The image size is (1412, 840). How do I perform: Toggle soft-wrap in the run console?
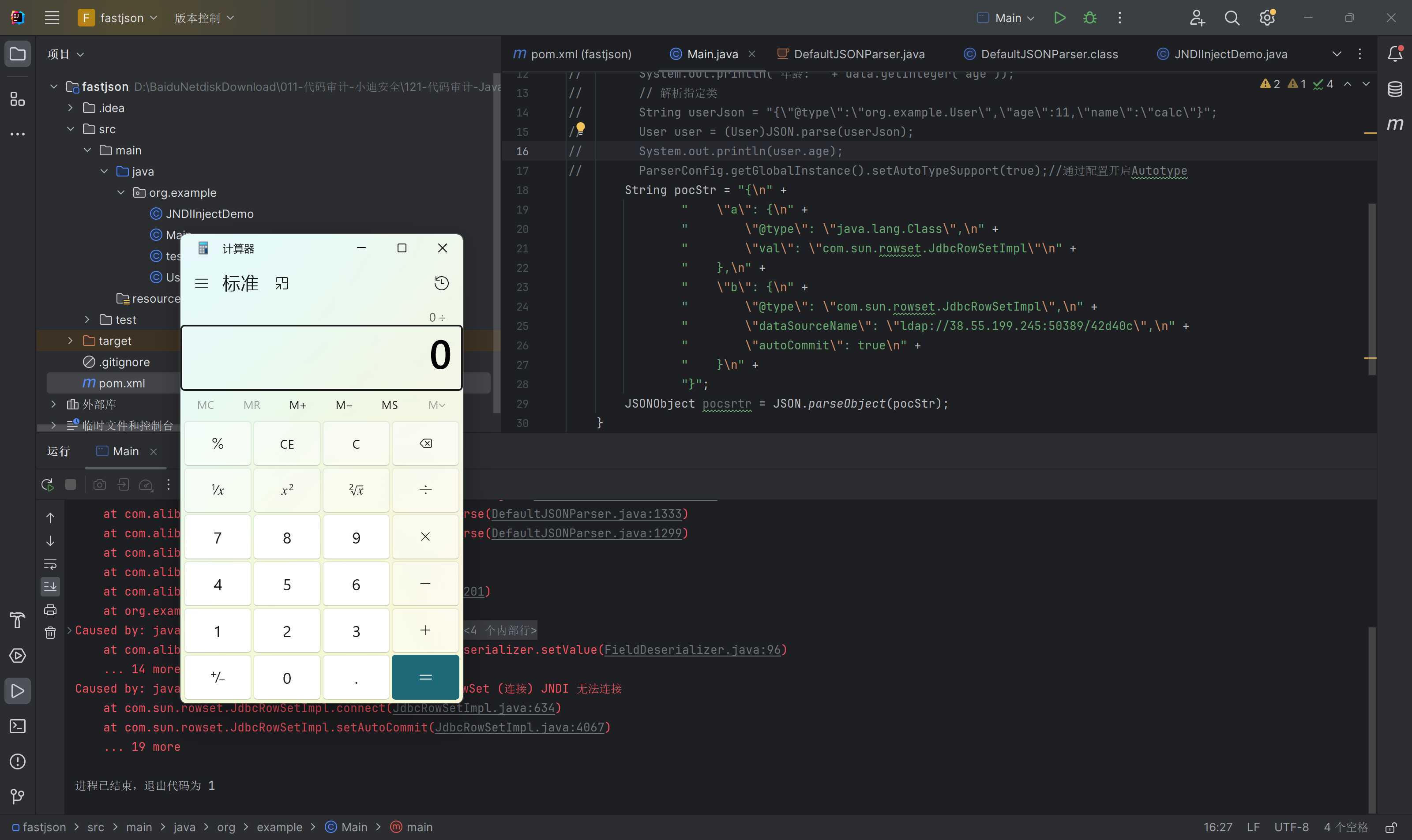click(50, 564)
